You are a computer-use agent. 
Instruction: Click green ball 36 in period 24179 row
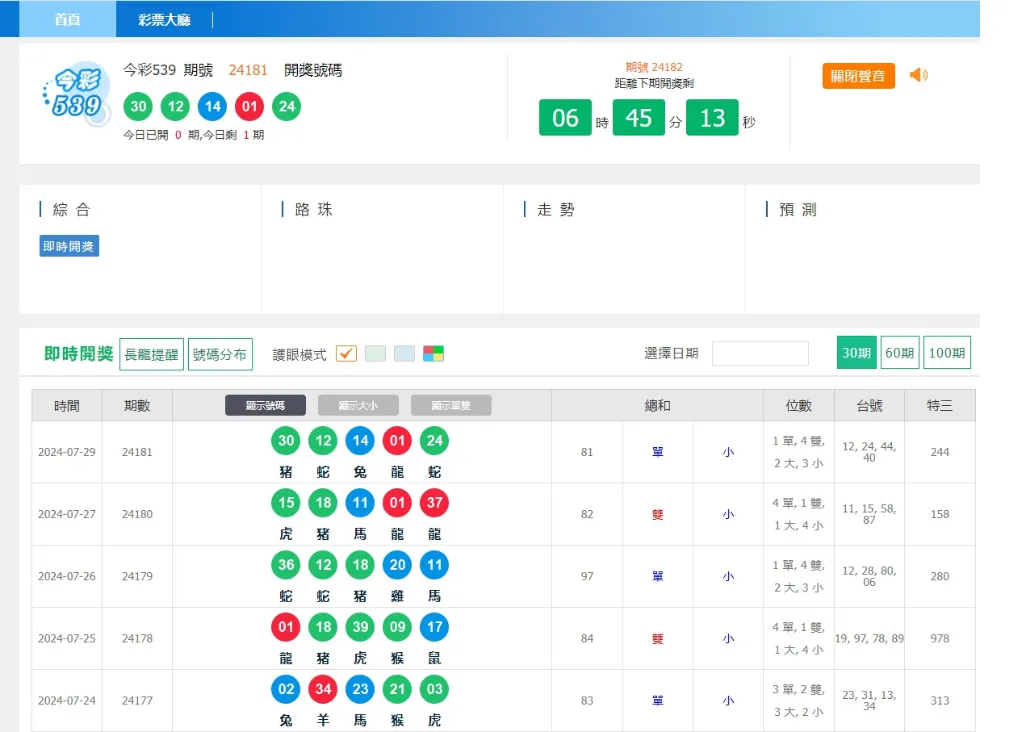click(285, 565)
